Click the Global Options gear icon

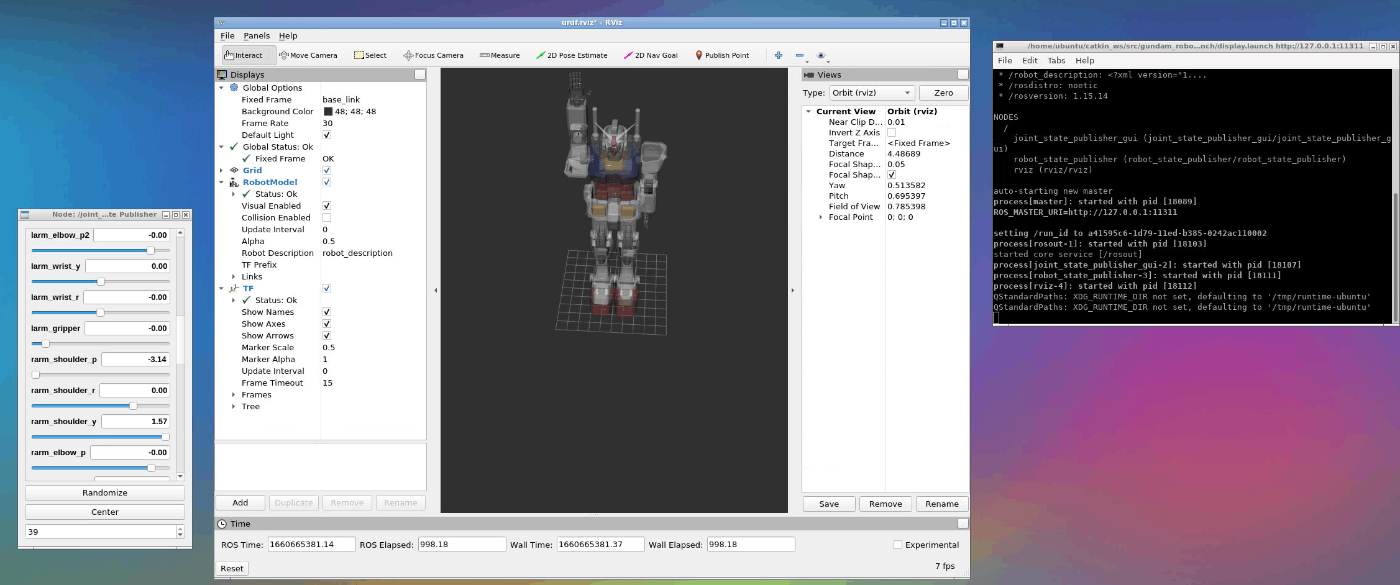click(x=235, y=88)
